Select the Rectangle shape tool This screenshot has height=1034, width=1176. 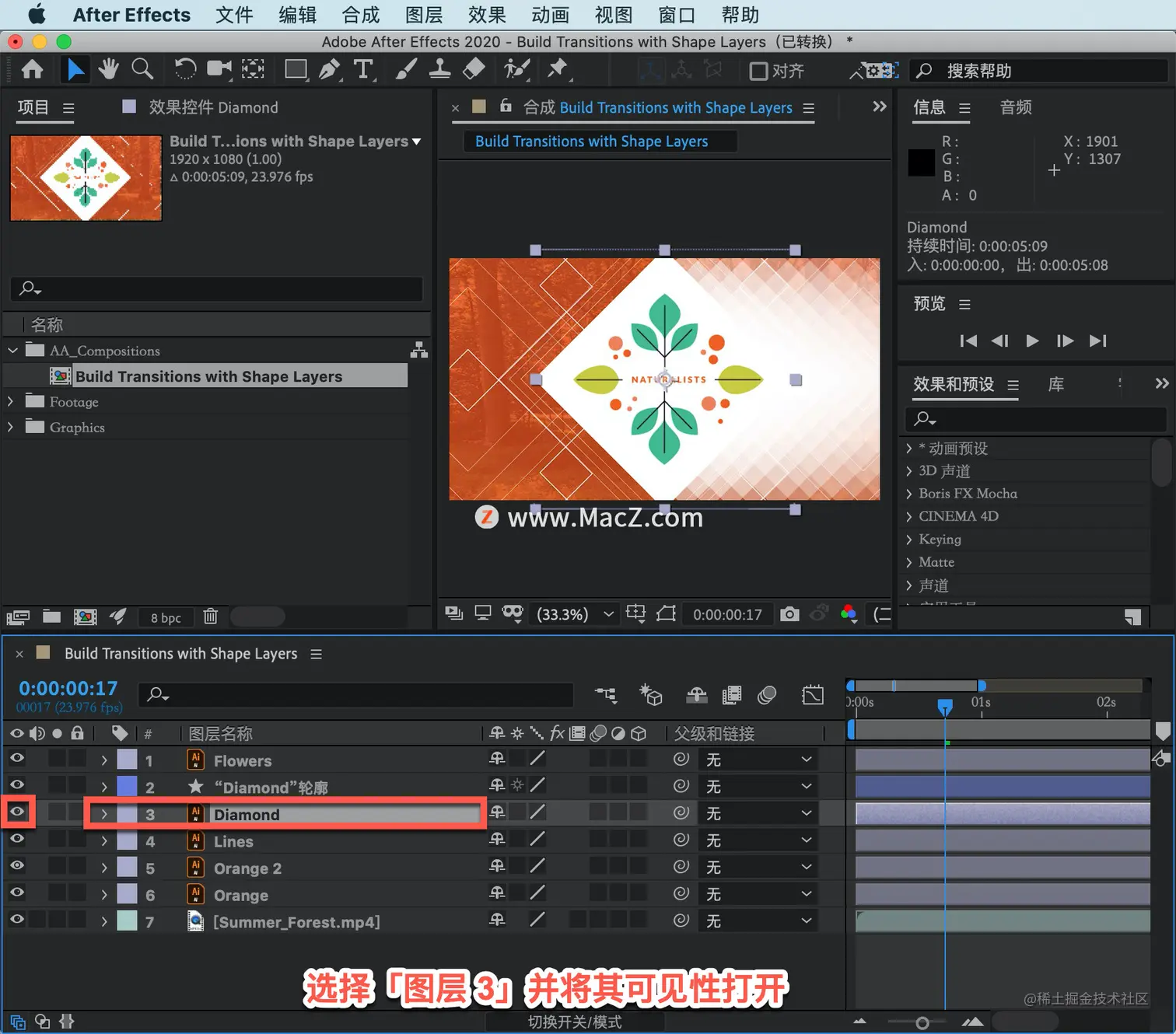pyautogui.click(x=296, y=70)
